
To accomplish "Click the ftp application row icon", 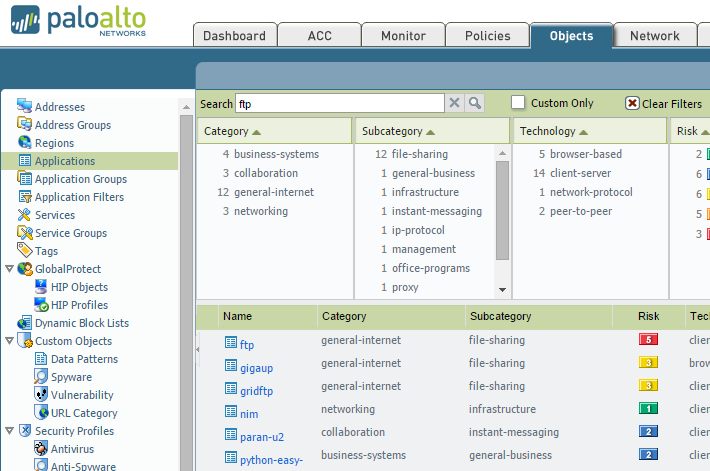I will tap(231, 342).
